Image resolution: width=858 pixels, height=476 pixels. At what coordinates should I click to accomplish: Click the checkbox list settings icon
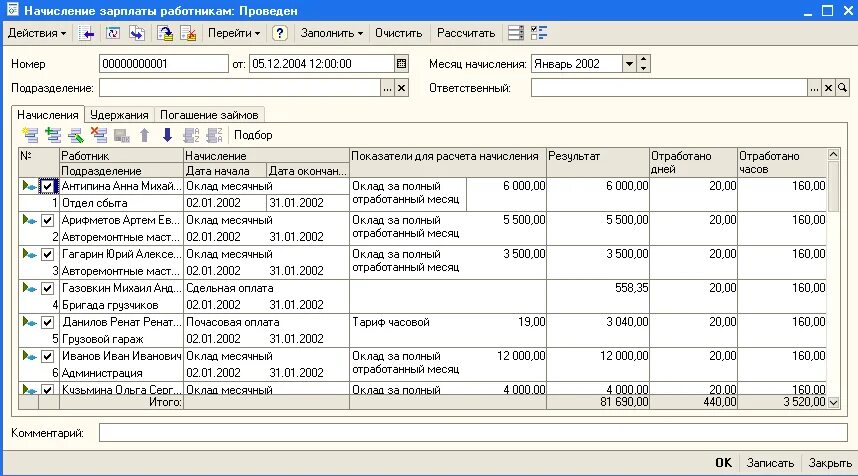(539, 33)
